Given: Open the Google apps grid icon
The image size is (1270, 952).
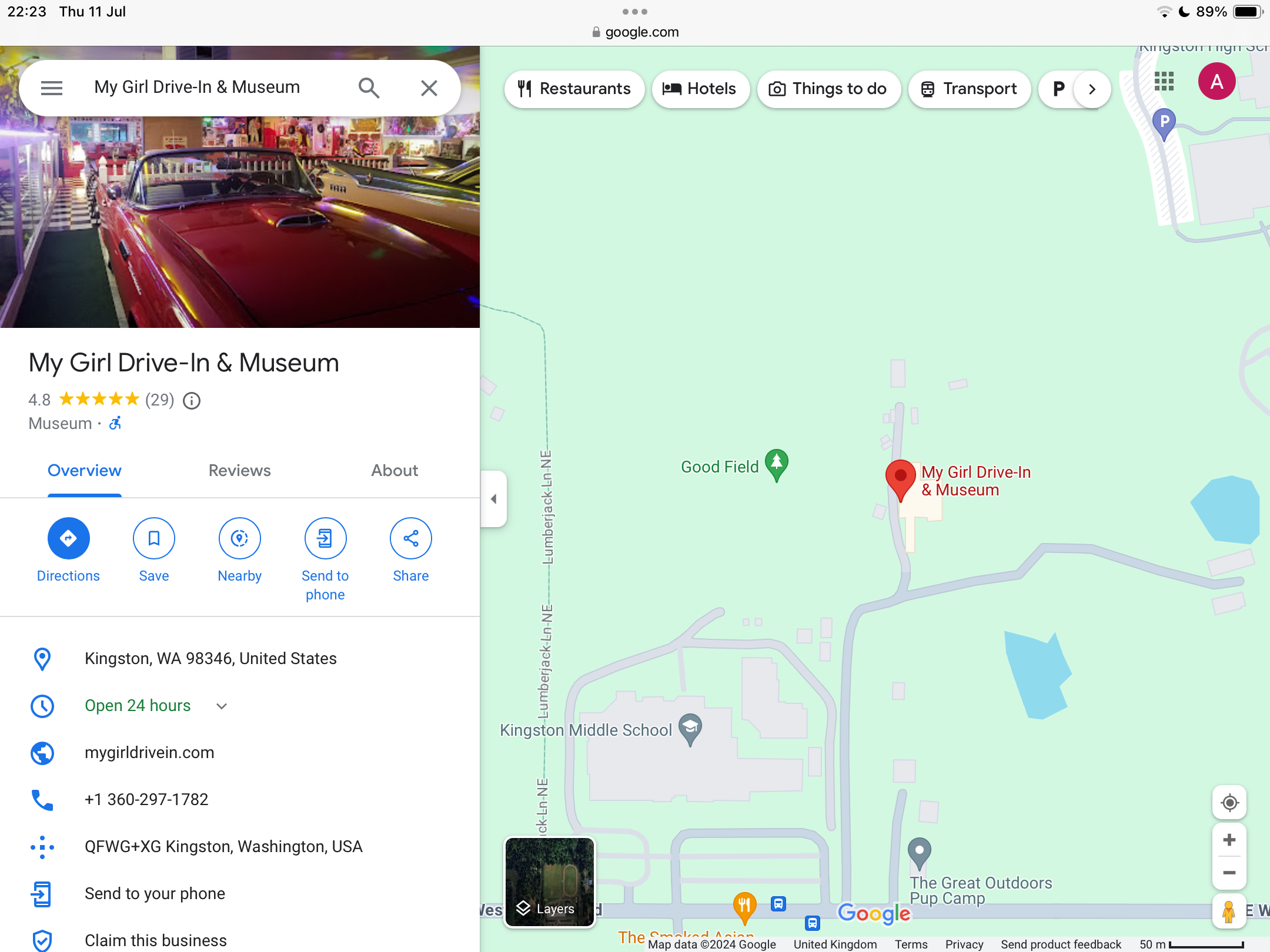Looking at the screenshot, I should point(1164,81).
